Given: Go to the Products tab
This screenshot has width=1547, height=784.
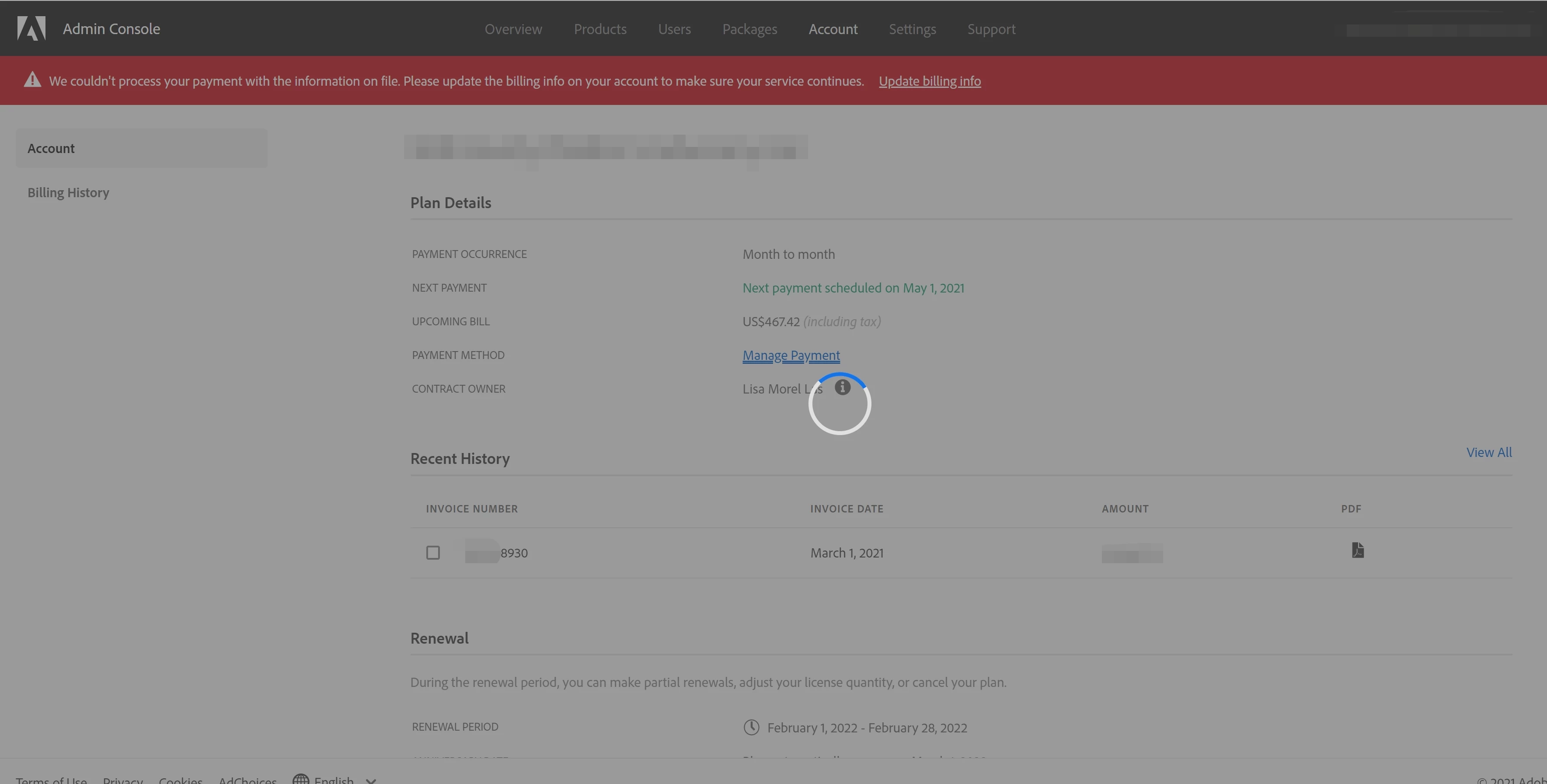Looking at the screenshot, I should (600, 29).
